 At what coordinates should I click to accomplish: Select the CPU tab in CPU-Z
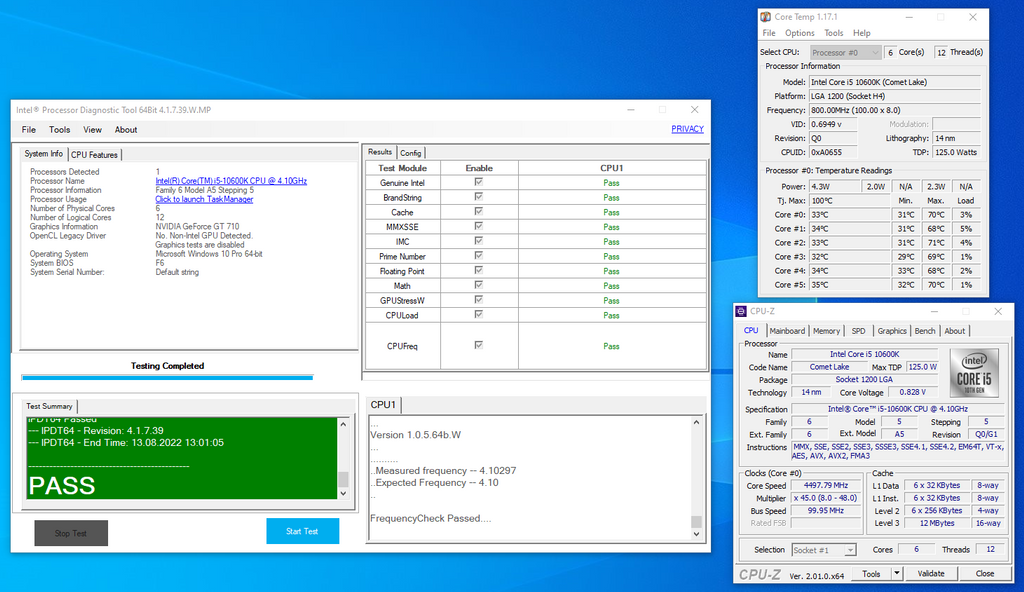click(x=751, y=331)
